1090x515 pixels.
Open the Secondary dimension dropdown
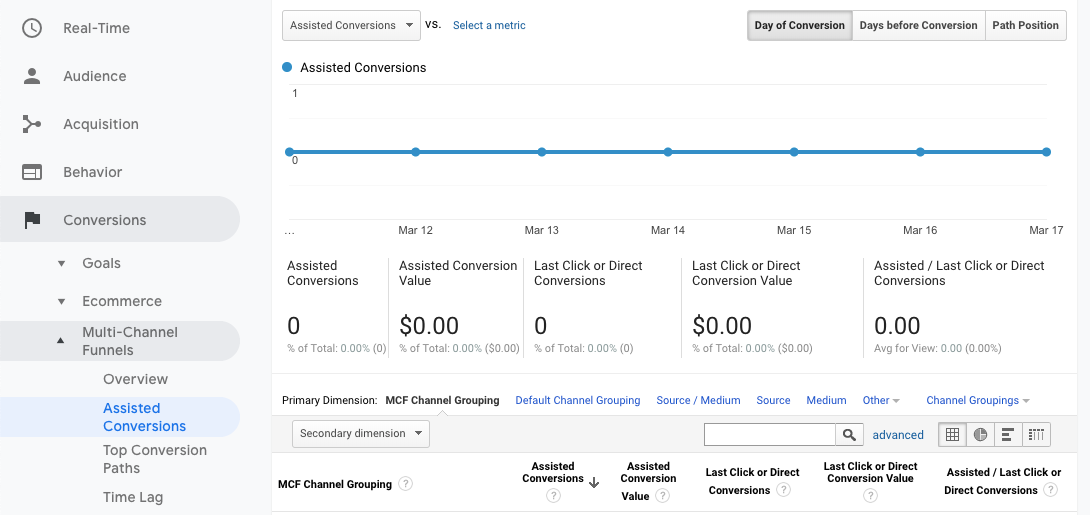pos(360,434)
